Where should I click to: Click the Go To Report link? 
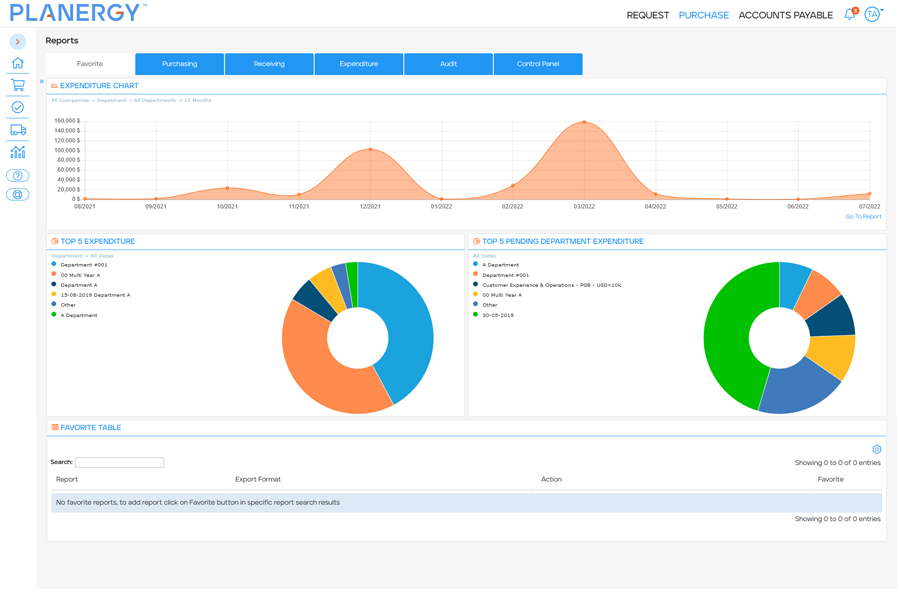863,217
